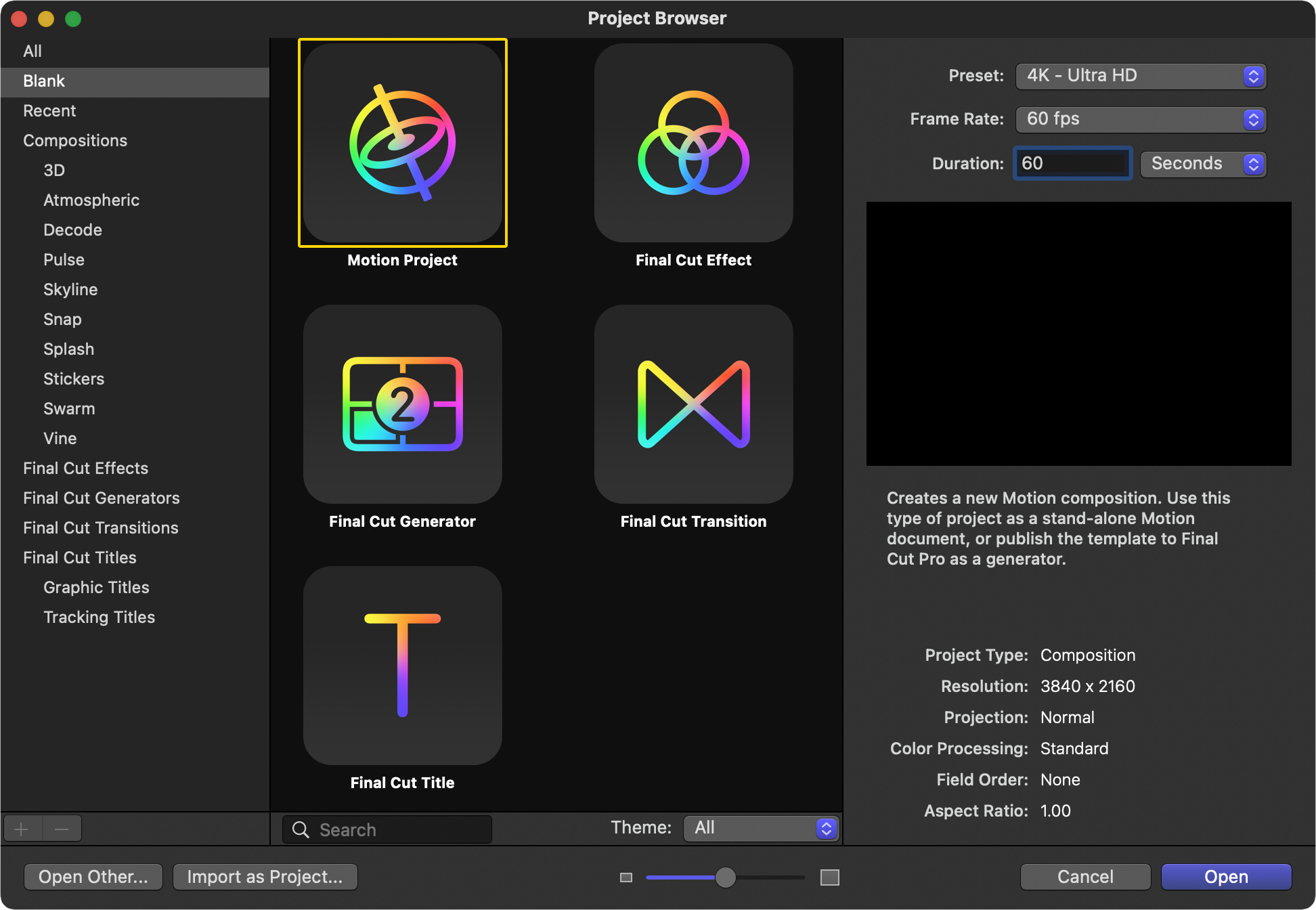The height and width of the screenshot is (910, 1316).
Task: Click the Final Cut Generator label
Action: pyautogui.click(x=403, y=521)
